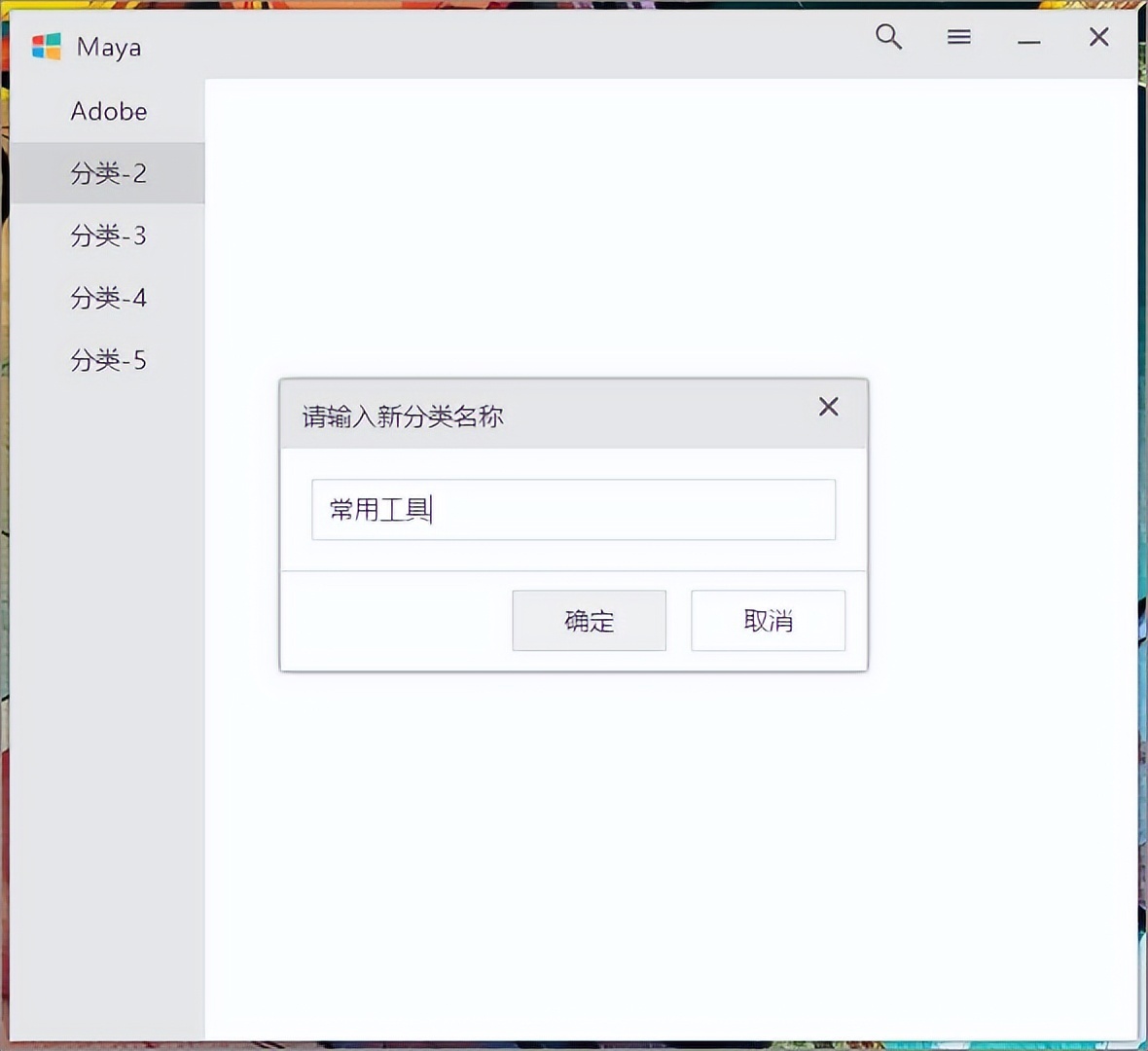Close the dialog using its X icon
Image resolution: width=1148 pixels, height=1051 pixels.
pos(828,407)
